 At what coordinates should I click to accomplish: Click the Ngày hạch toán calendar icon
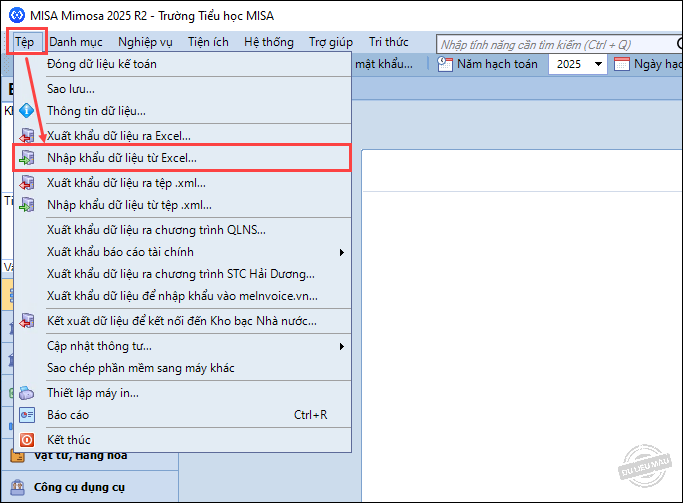(x=622, y=64)
